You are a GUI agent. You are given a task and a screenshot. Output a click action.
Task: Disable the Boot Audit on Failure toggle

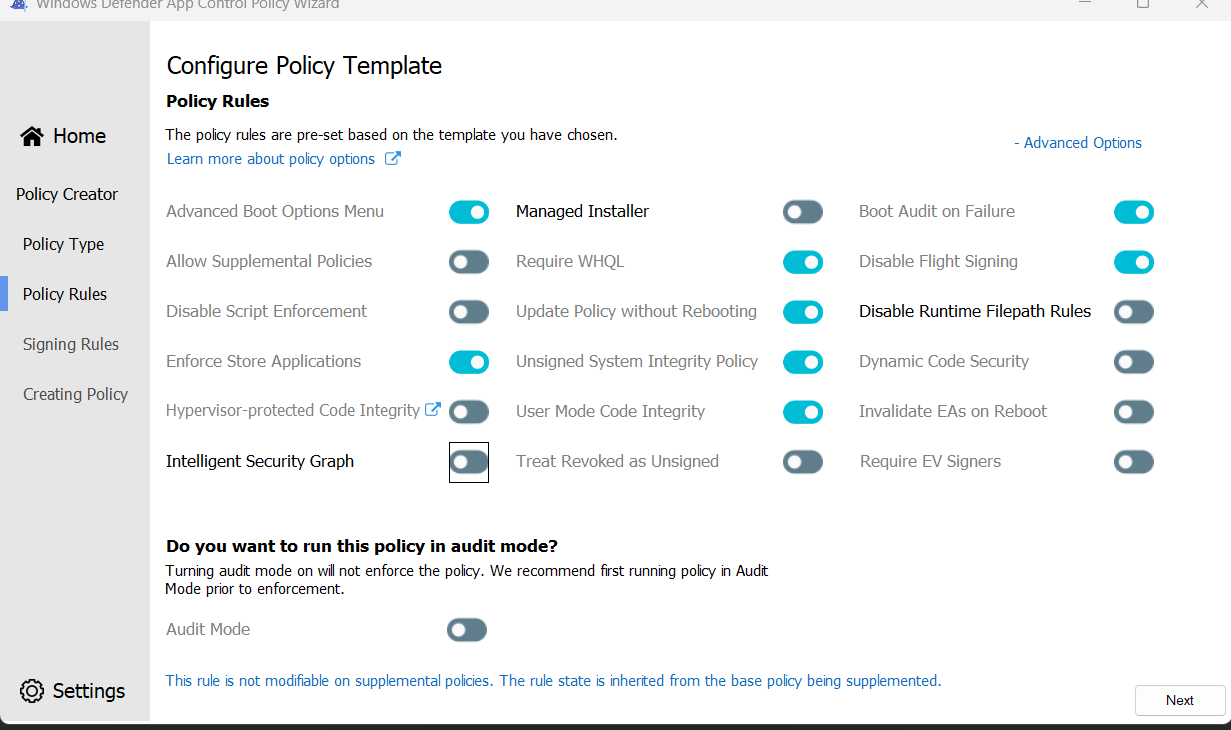1133,211
